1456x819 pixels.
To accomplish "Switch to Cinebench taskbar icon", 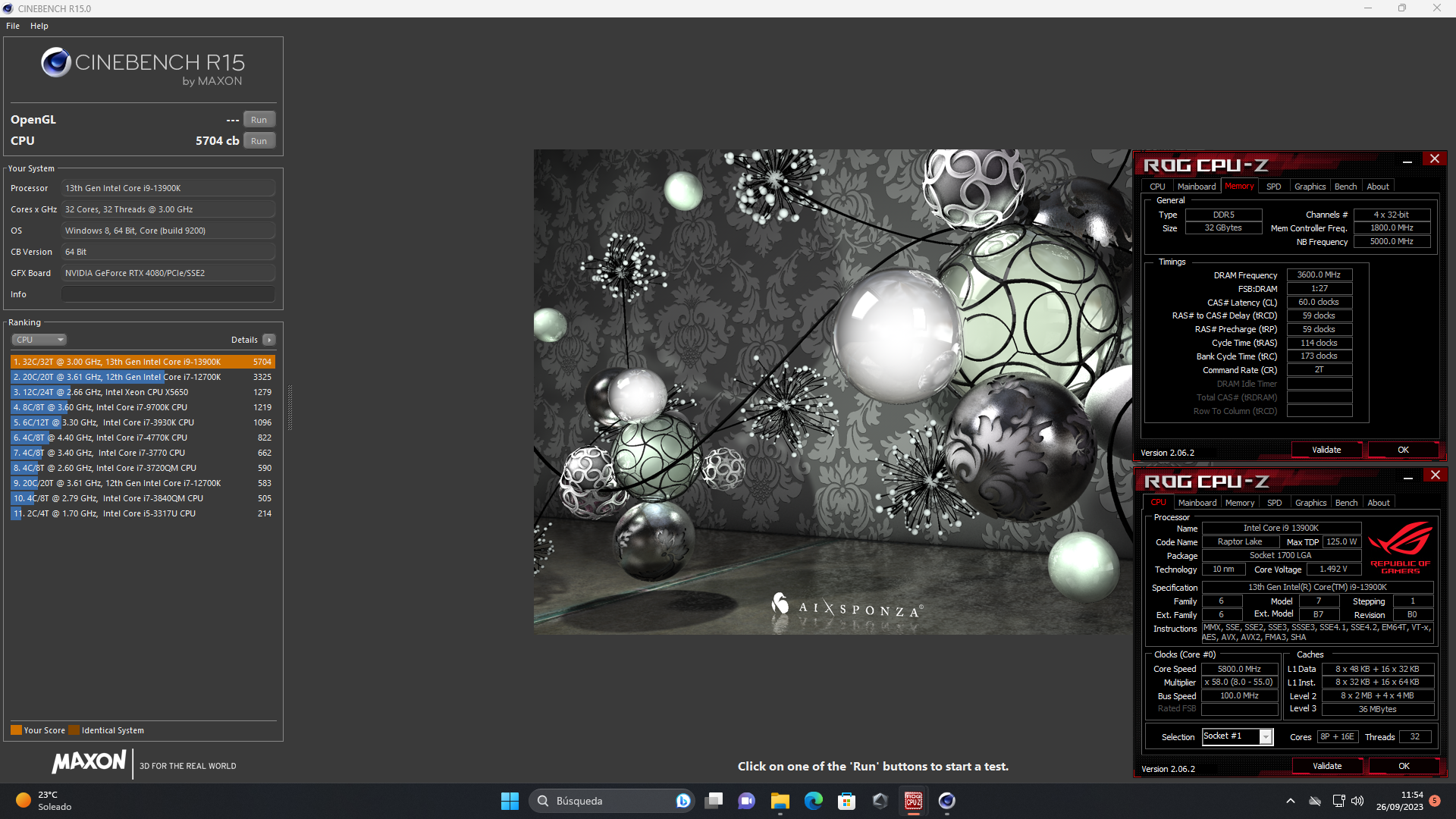I will click(x=947, y=801).
